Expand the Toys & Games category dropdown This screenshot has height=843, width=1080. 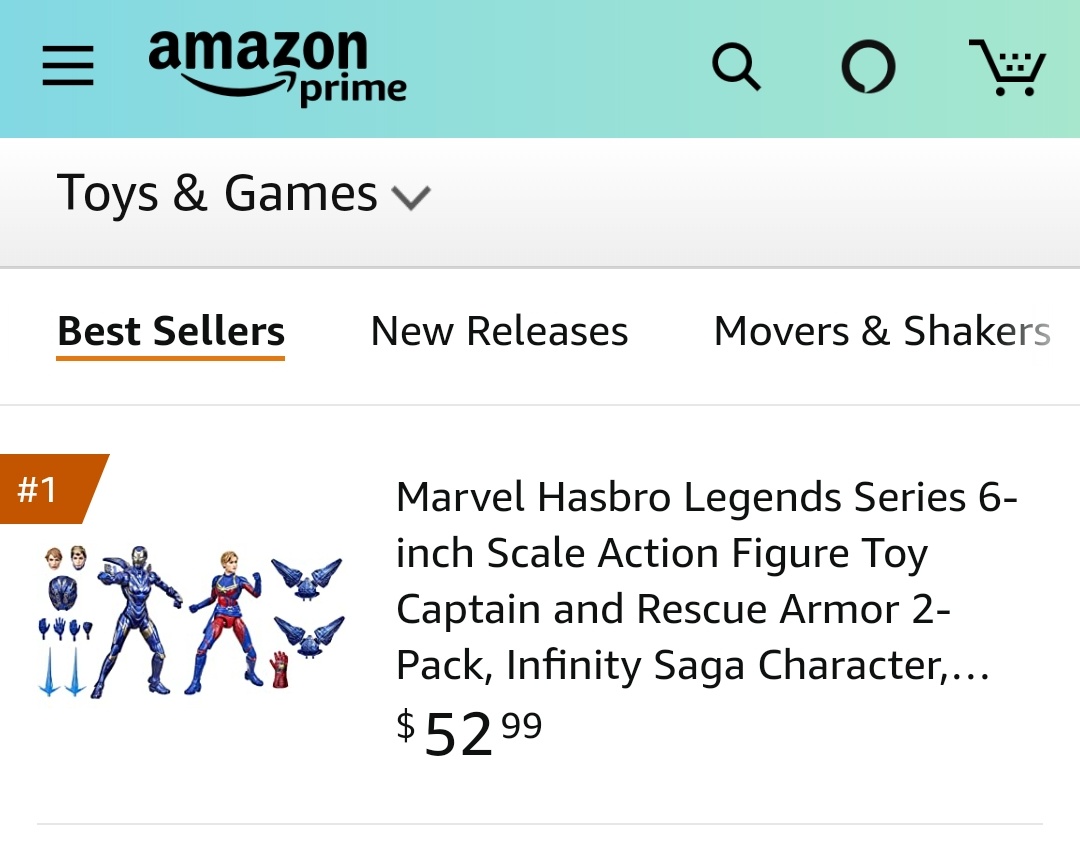[x=217, y=193]
